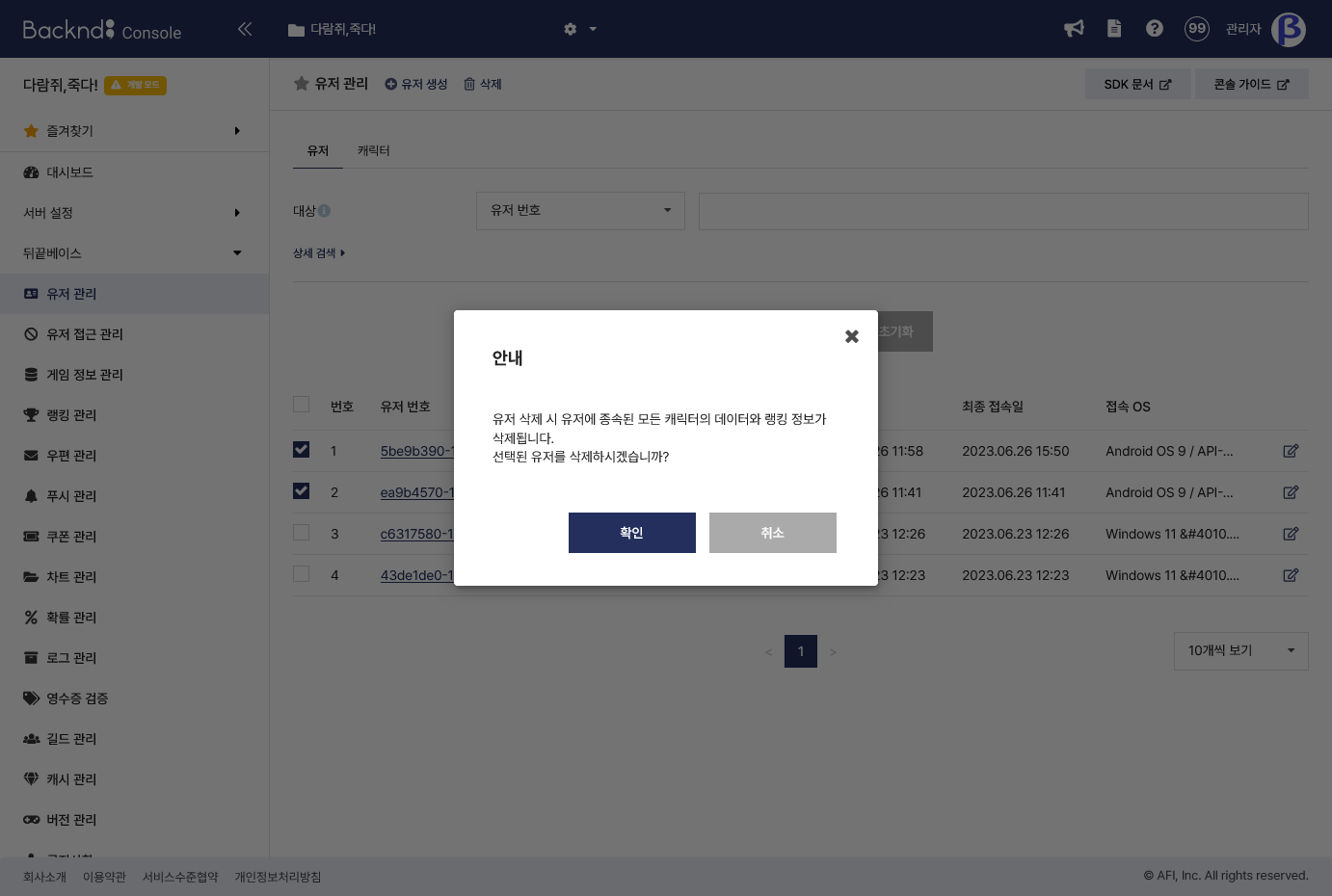Screen dimensions: 1332x896
Task: Open 랭킹 관리 in sidebar
Action: coord(134,415)
